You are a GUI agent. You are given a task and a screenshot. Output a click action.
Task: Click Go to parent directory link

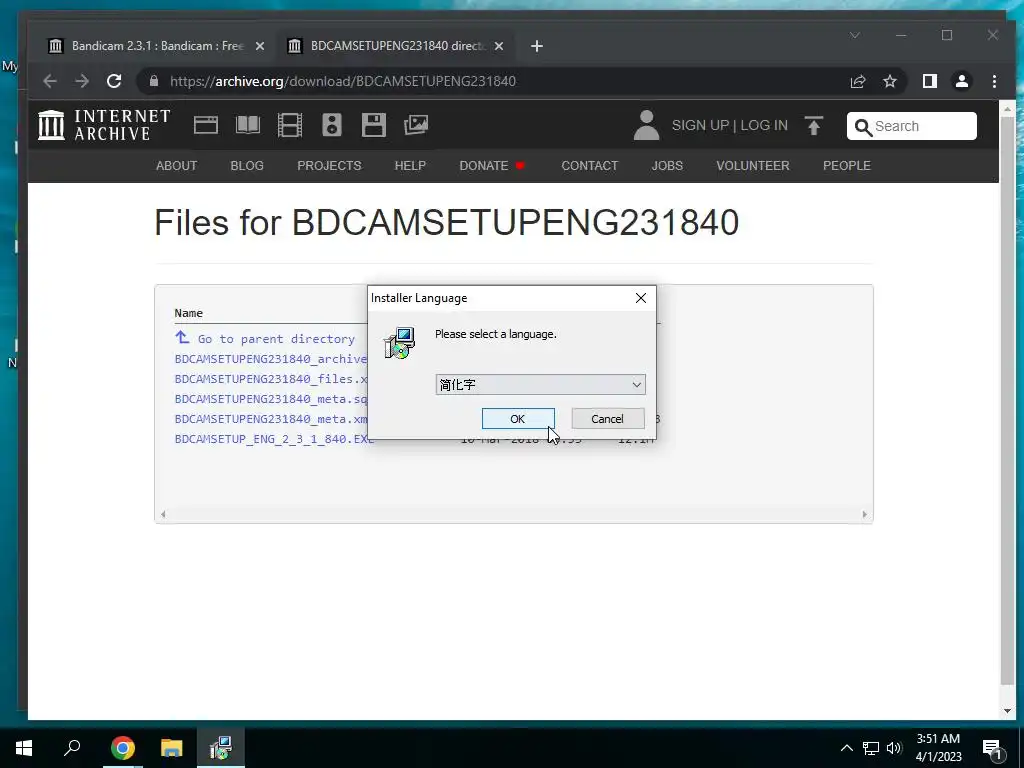[x=265, y=338]
